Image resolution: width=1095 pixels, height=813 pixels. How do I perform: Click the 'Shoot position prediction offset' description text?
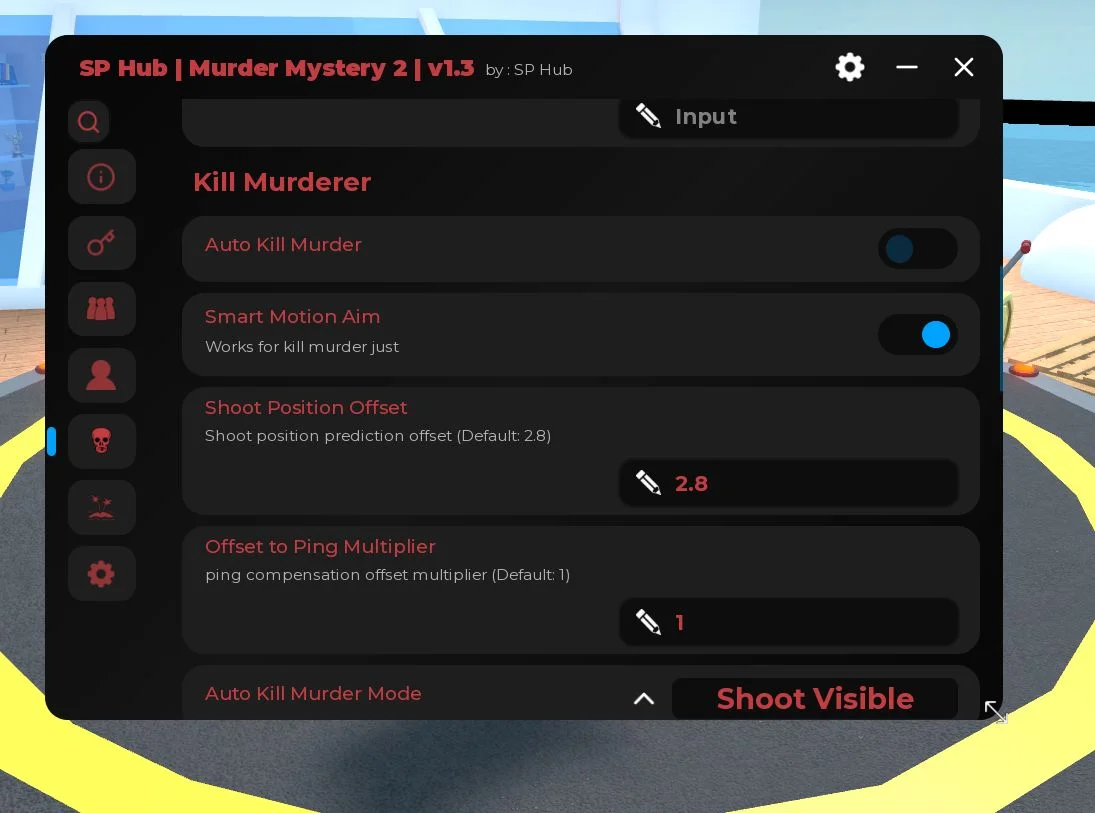tap(378, 436)
